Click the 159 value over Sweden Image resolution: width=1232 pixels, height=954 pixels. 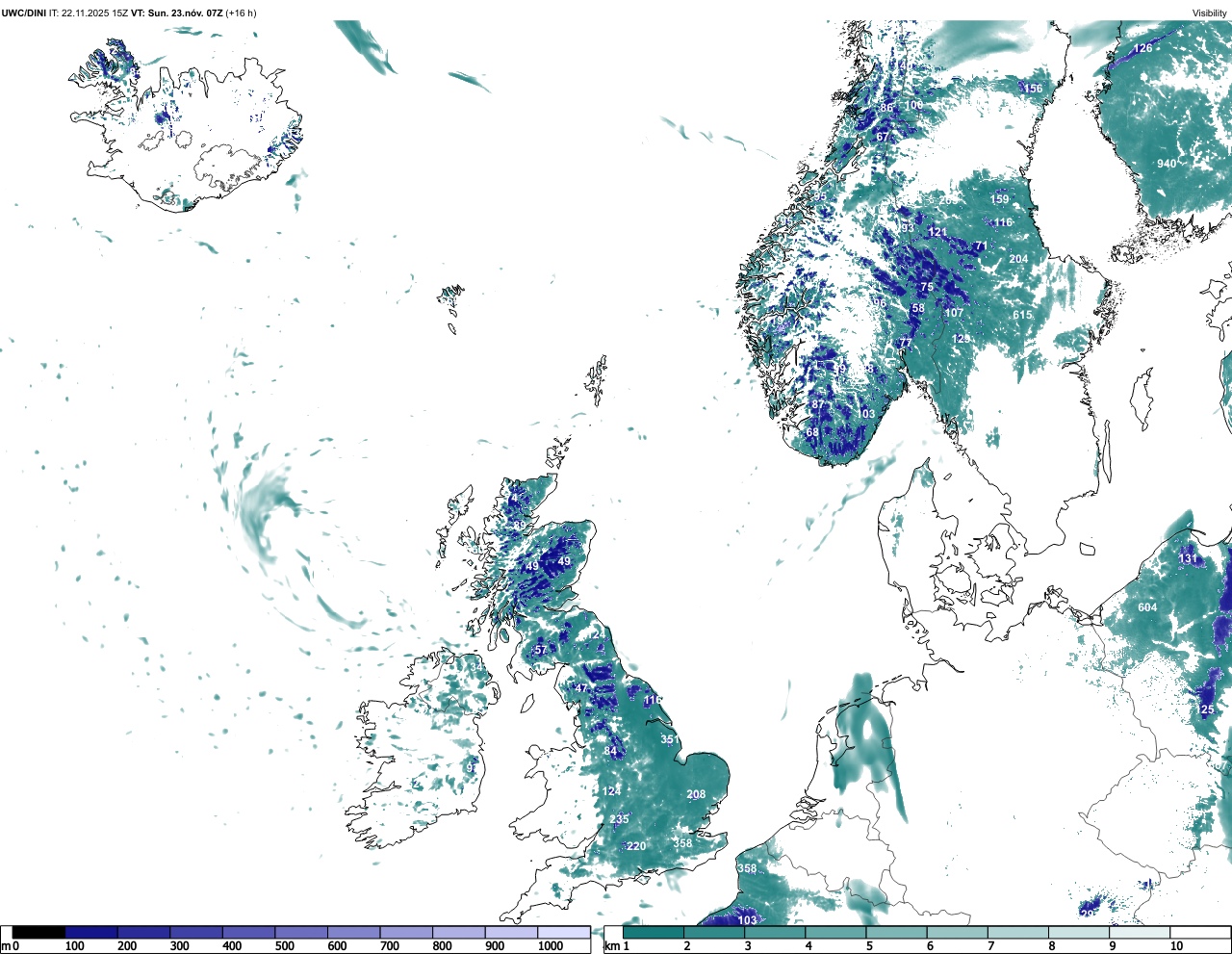pos(1000,199)
